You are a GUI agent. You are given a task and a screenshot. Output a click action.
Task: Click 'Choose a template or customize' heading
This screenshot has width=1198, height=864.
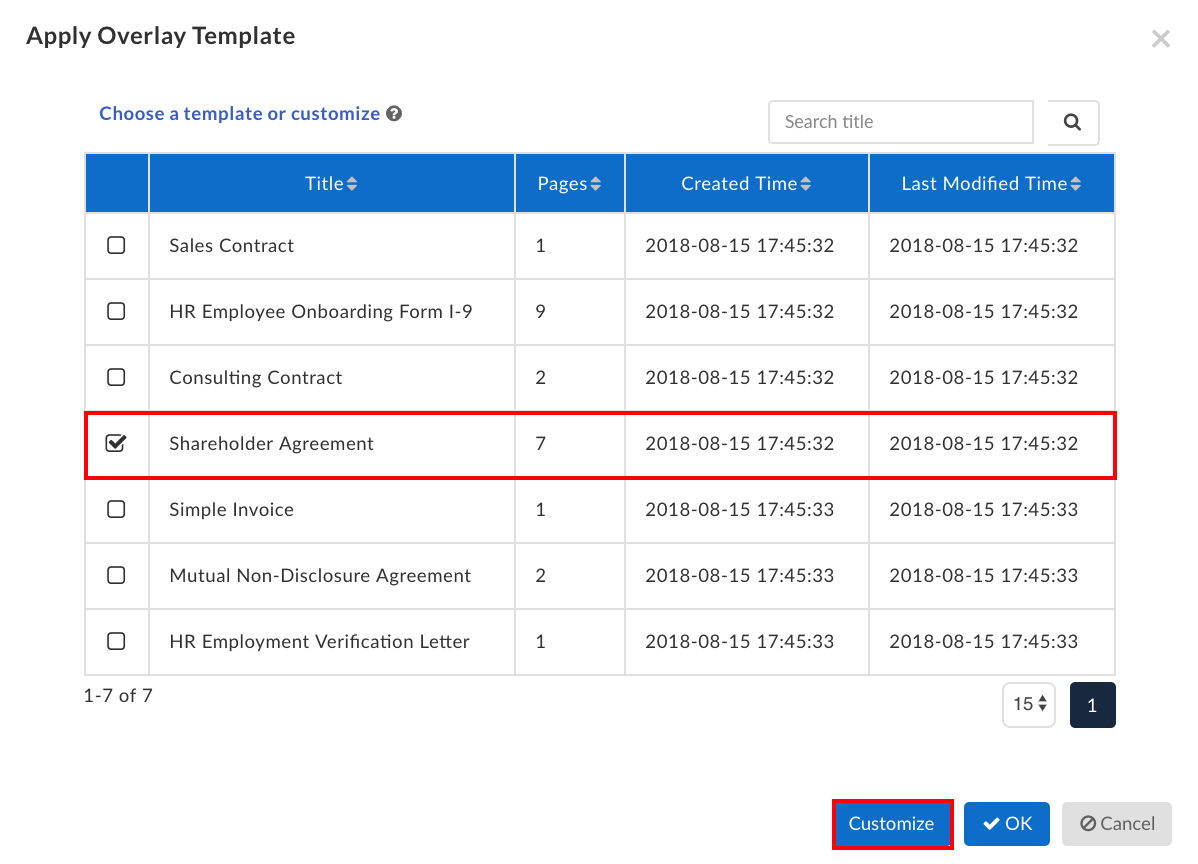tap(240, 114)
